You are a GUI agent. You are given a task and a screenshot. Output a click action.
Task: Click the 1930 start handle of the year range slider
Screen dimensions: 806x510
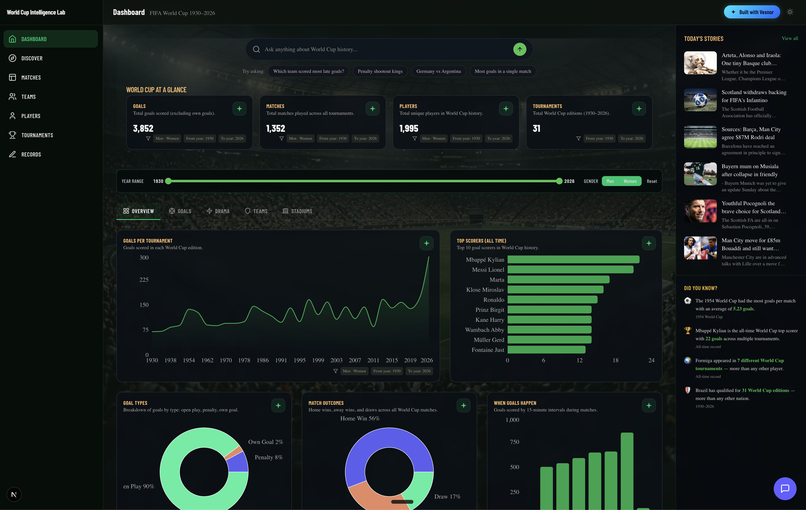pyautogui.click(x=168, y=181)
